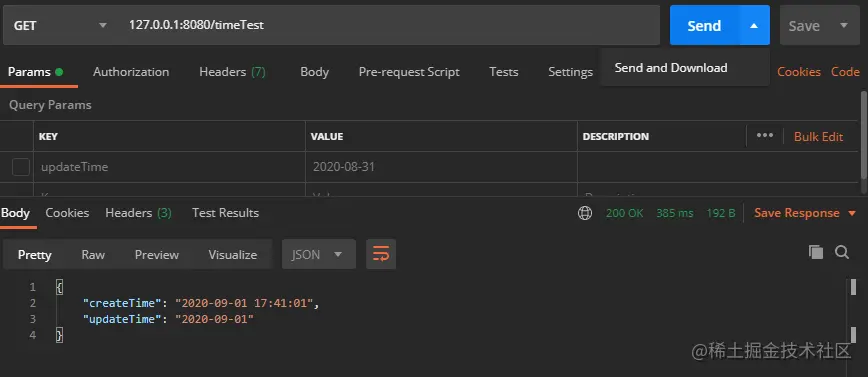Click the Bulk Edit link
The height and width of the screenshot is (377, 868).
[x=819, y=137]
